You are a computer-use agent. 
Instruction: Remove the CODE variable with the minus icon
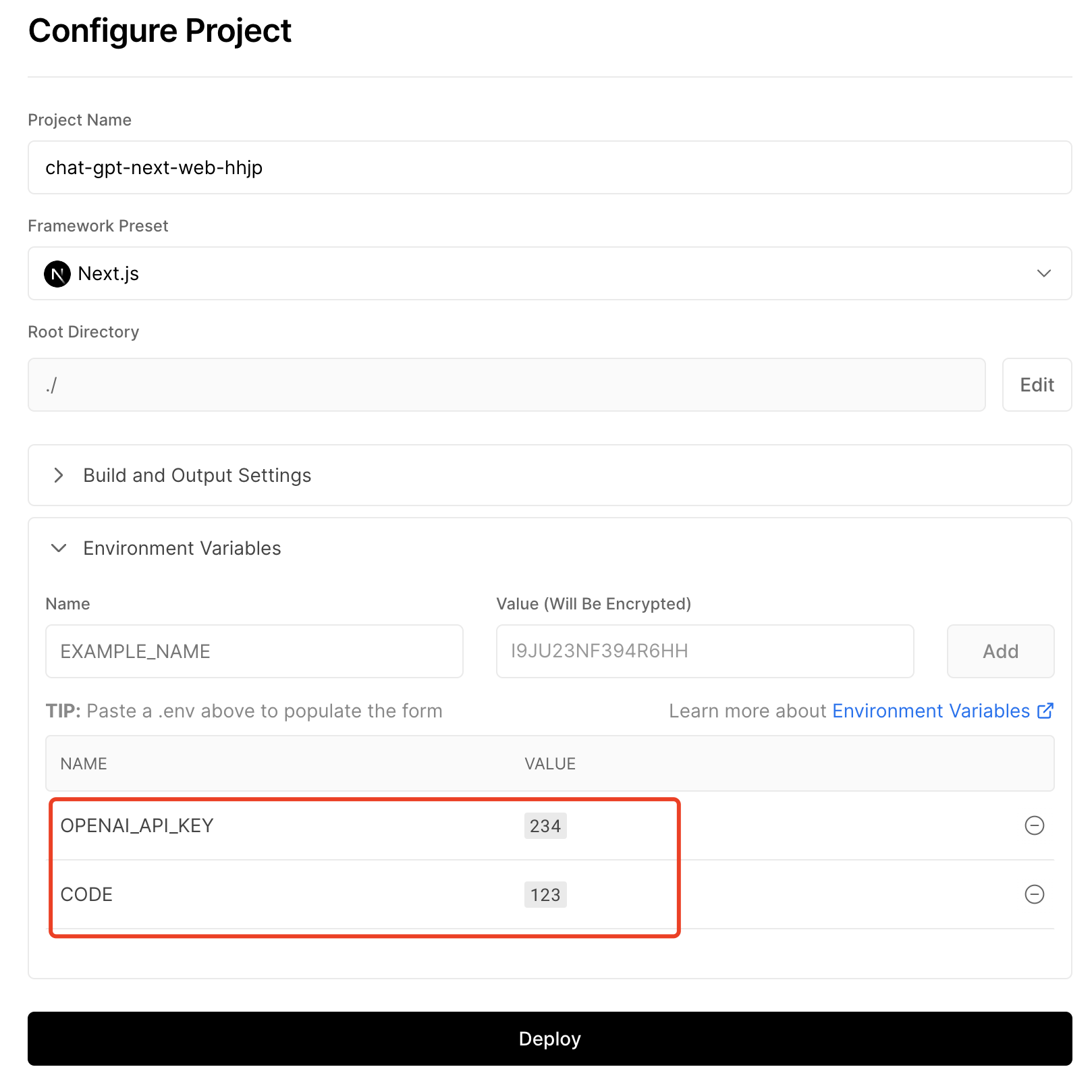(1034, 894)
